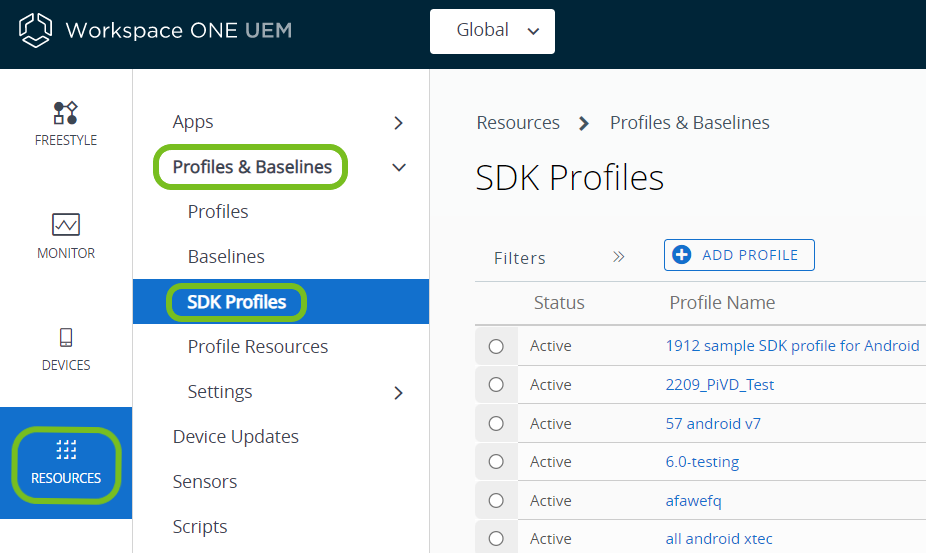Select radio for 2209_PiVD_Test row

click(496, 385)
